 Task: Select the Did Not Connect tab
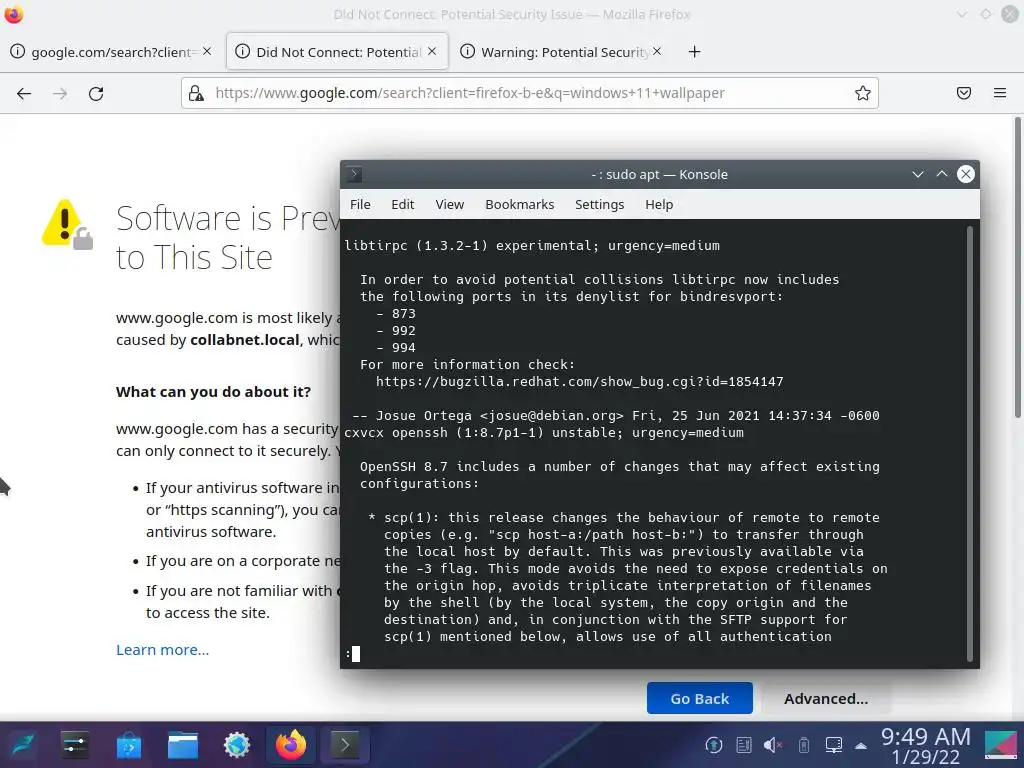point(337,52)
